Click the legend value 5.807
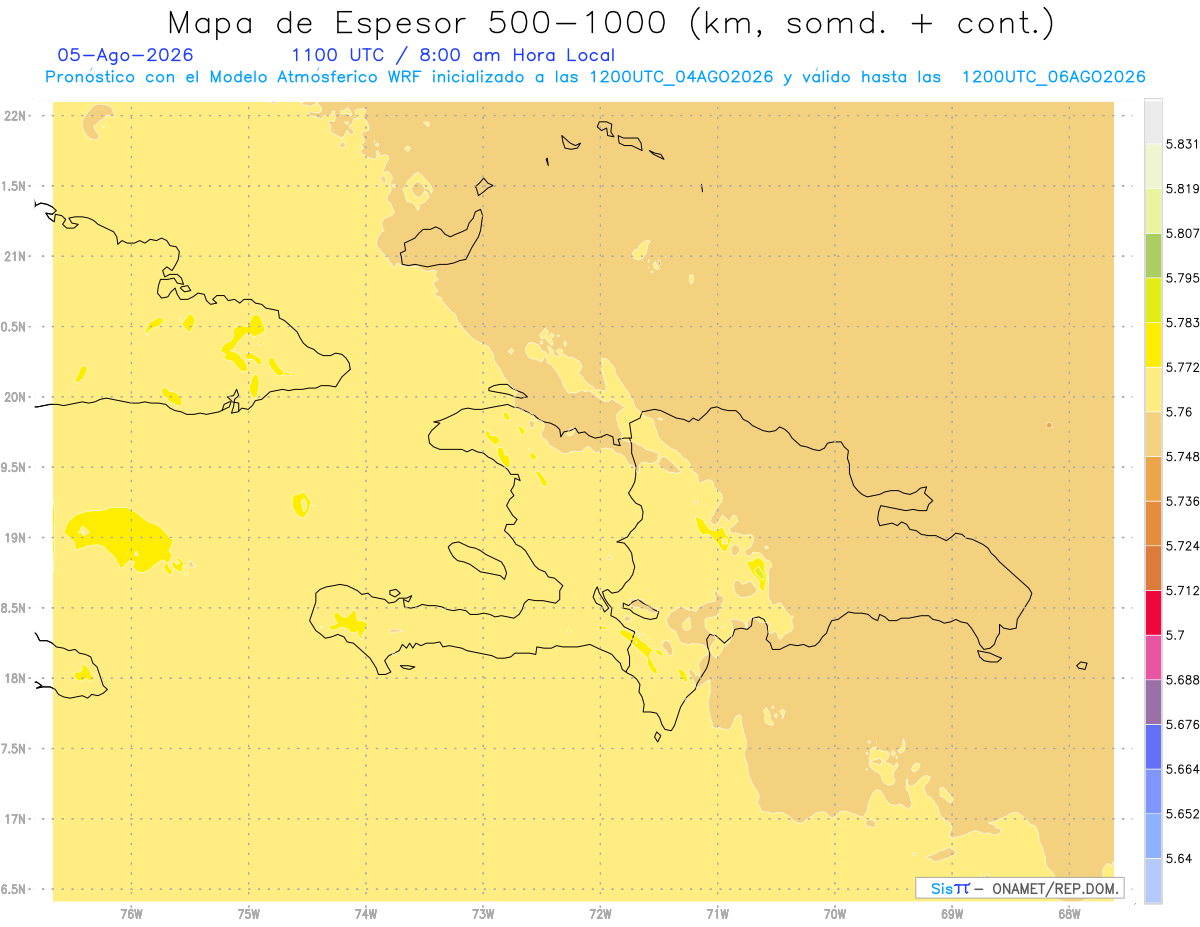 1183,233
